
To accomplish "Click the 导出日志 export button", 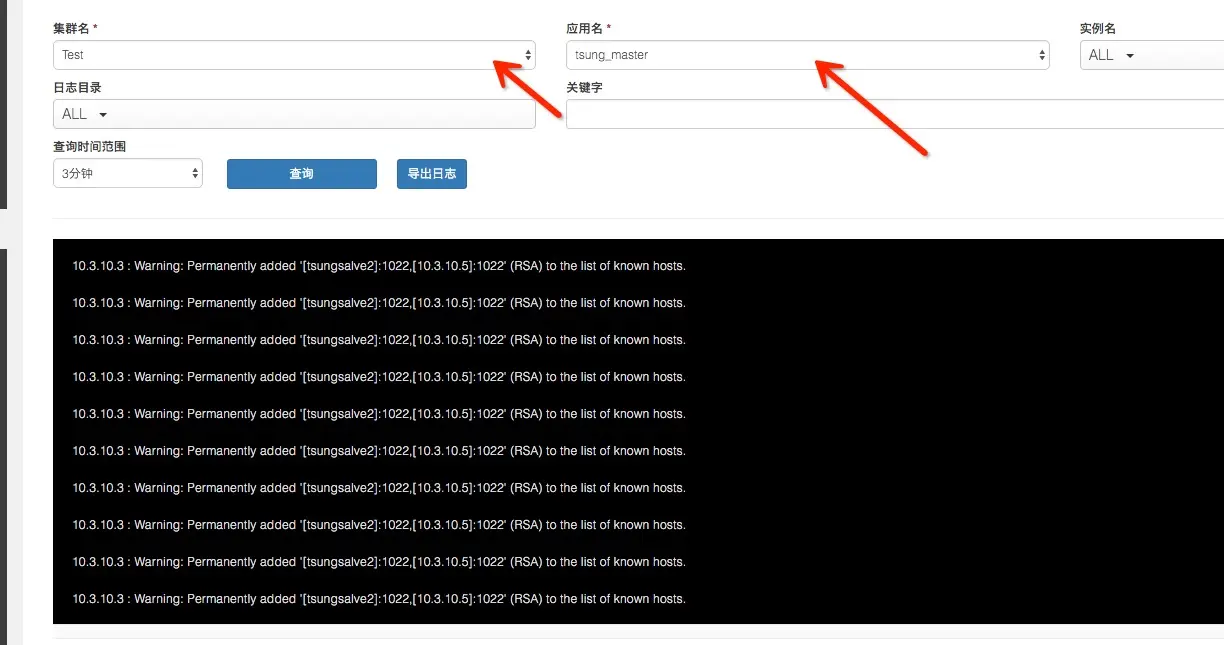I will [432, 173].
